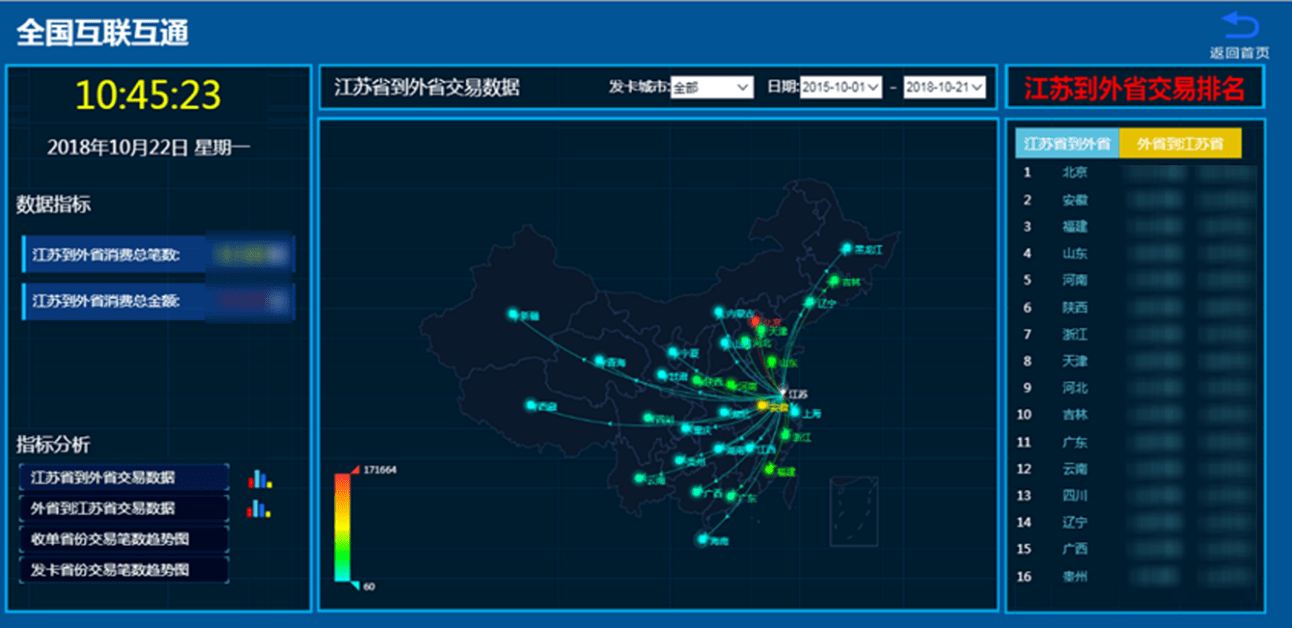
Task: Select the 云南 map node
Action: coord(638,478)
